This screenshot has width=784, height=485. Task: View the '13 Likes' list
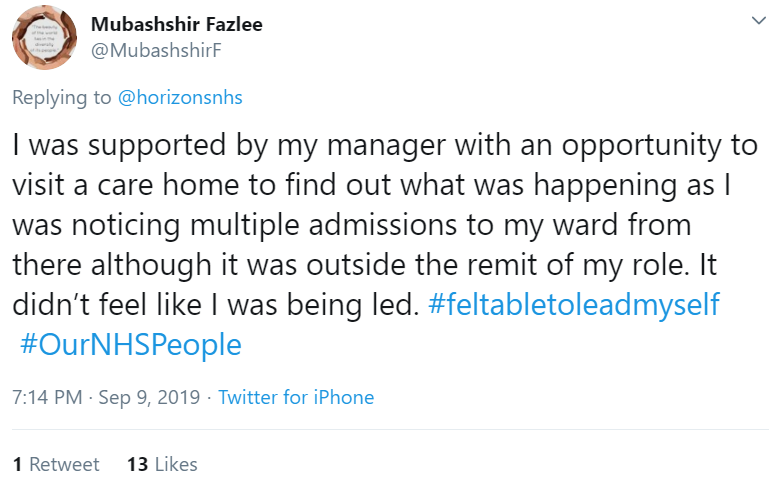[x=163, y=464]
